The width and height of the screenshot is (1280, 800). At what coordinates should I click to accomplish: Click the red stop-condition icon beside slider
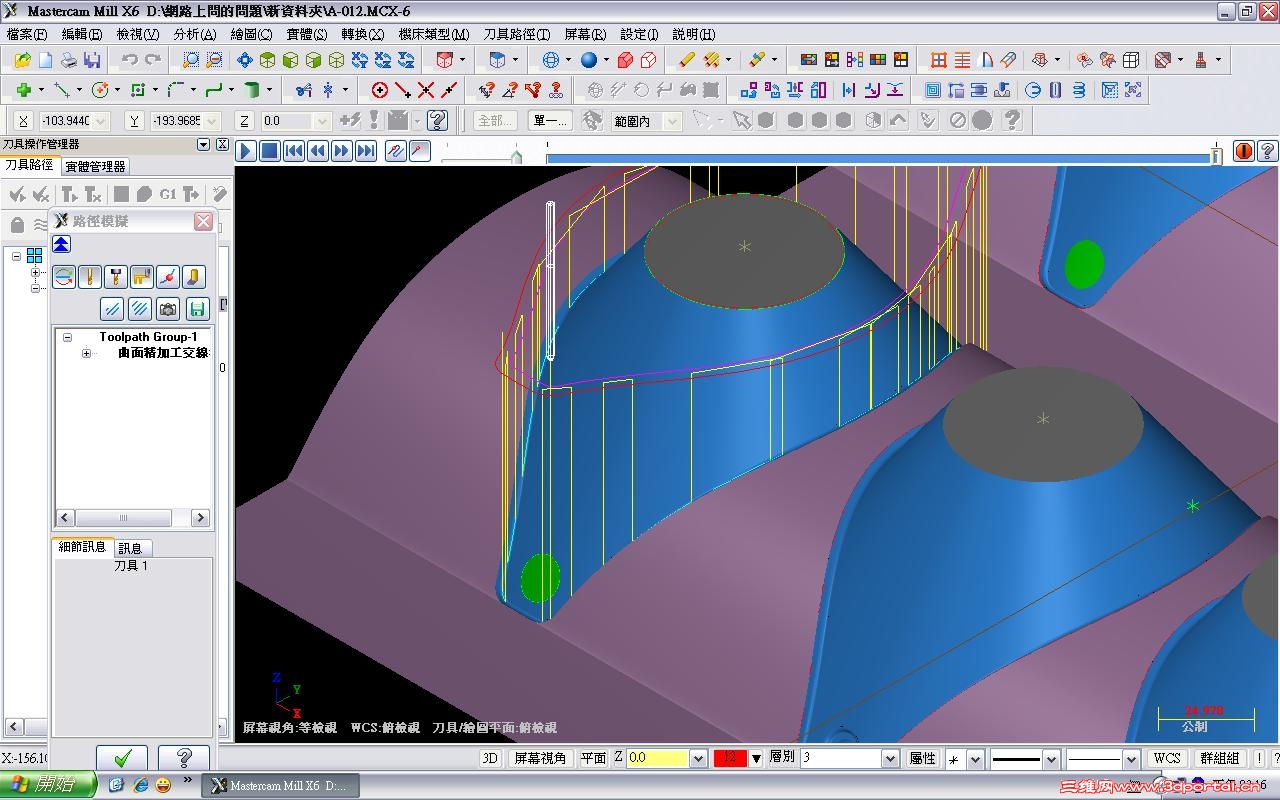pos(1243,151)
